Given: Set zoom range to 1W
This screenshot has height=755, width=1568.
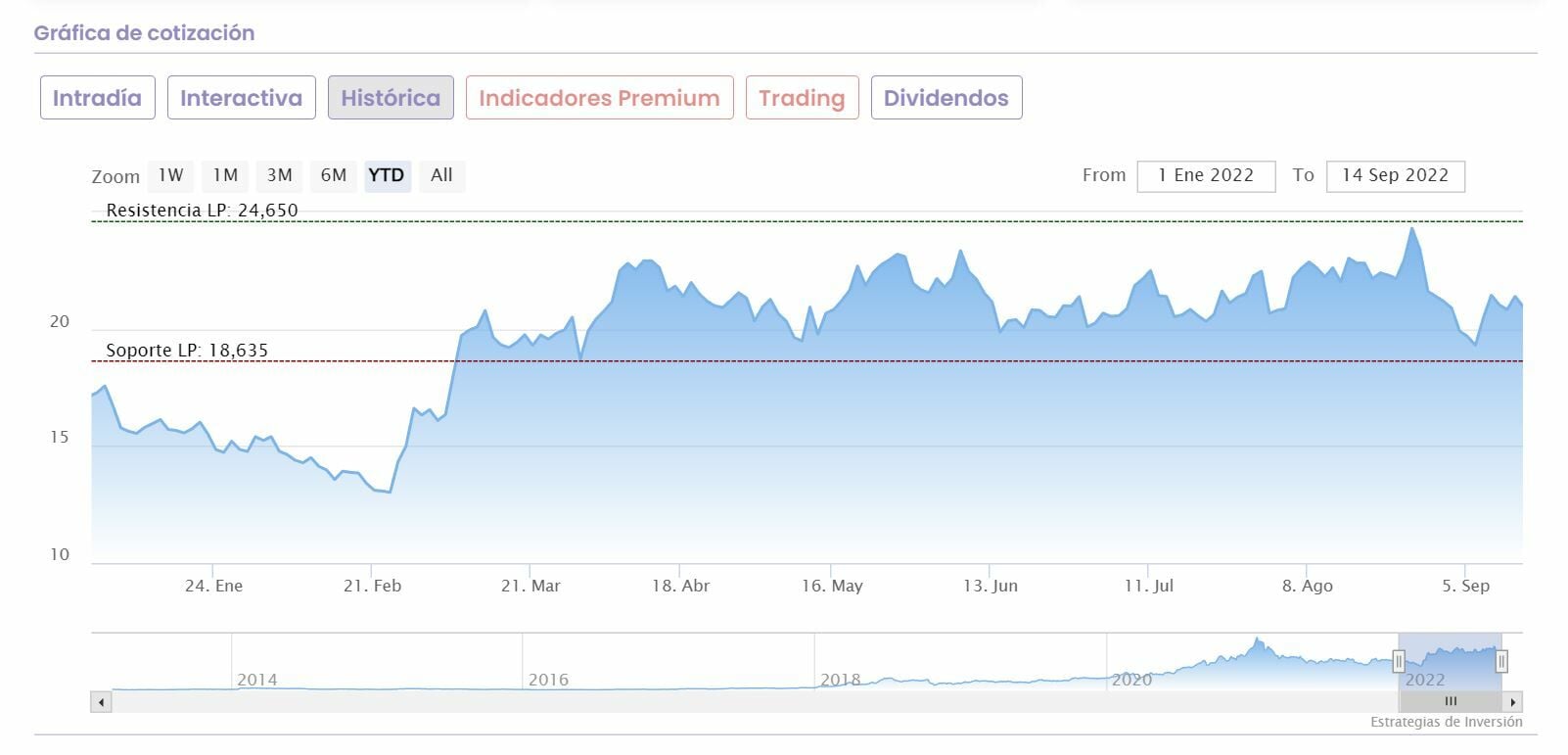Looking at the screenshot, I should pos(171,175).
